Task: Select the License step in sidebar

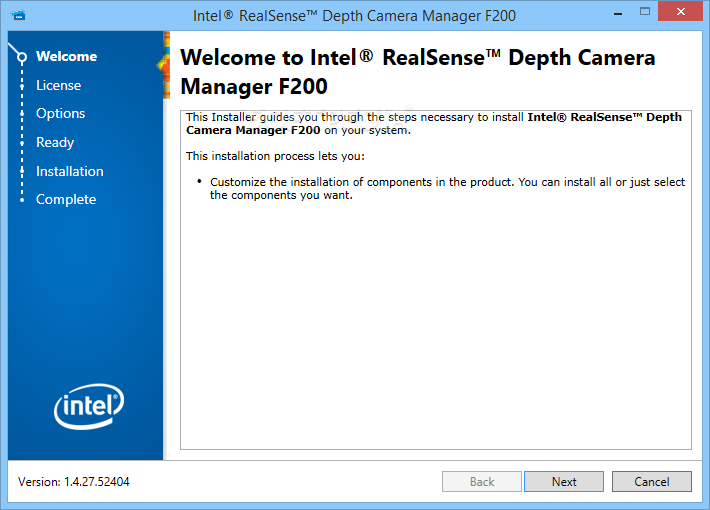Action: click(x=58, y=85)
